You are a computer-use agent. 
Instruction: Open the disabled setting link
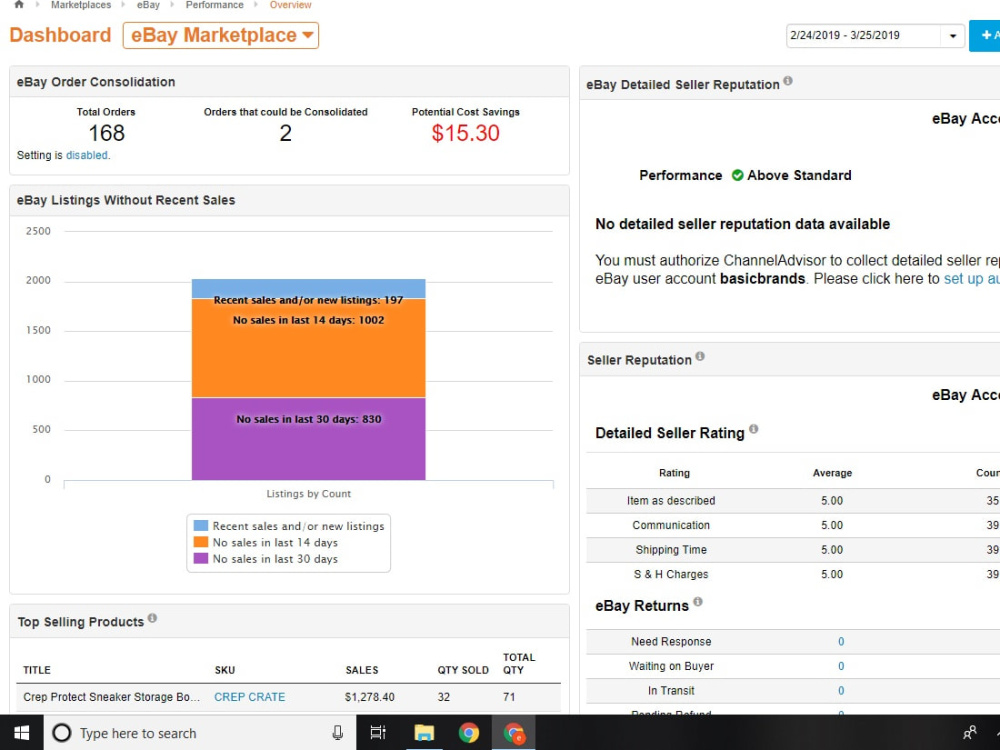click(x=87, y=155)
